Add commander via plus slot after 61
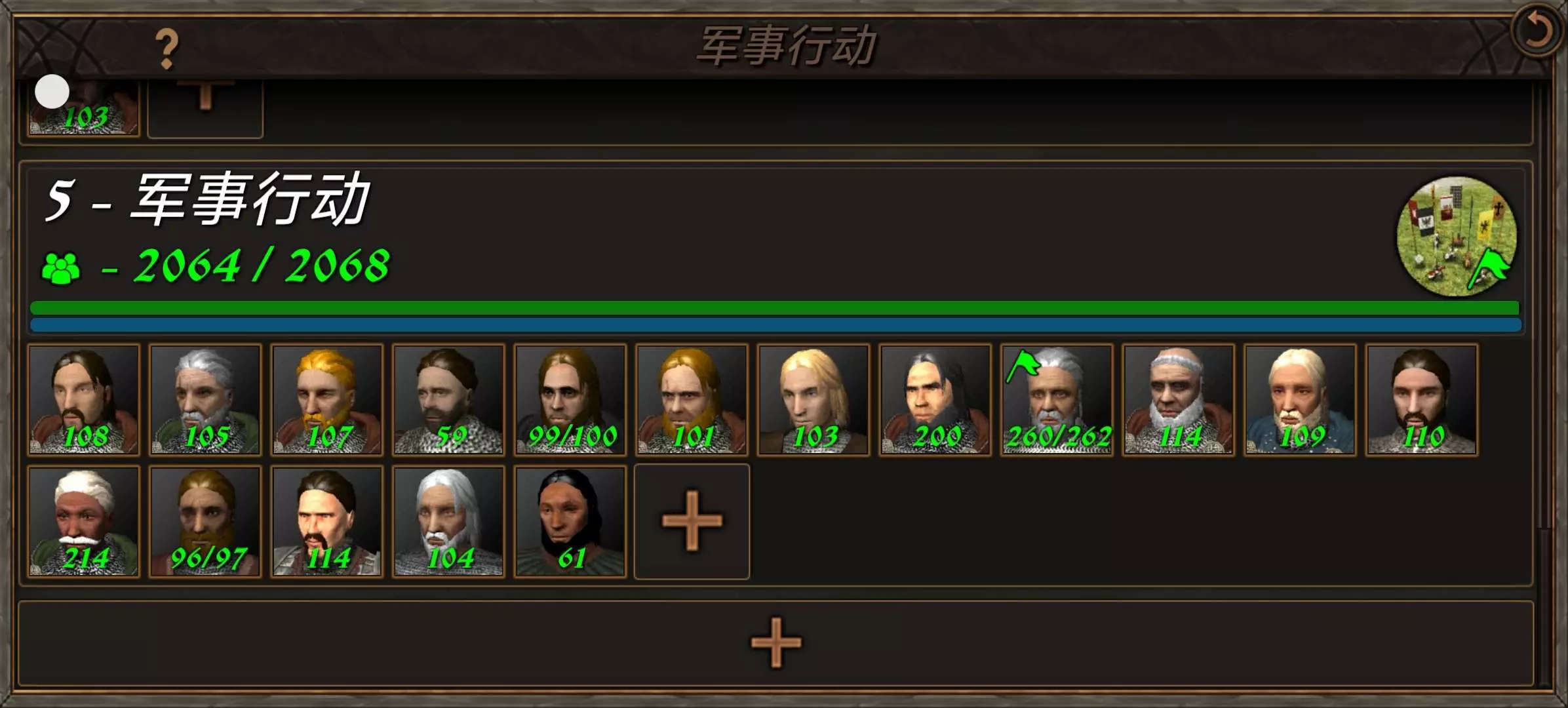The width and height of the screenshot is (1568, 708). point(692,522)
